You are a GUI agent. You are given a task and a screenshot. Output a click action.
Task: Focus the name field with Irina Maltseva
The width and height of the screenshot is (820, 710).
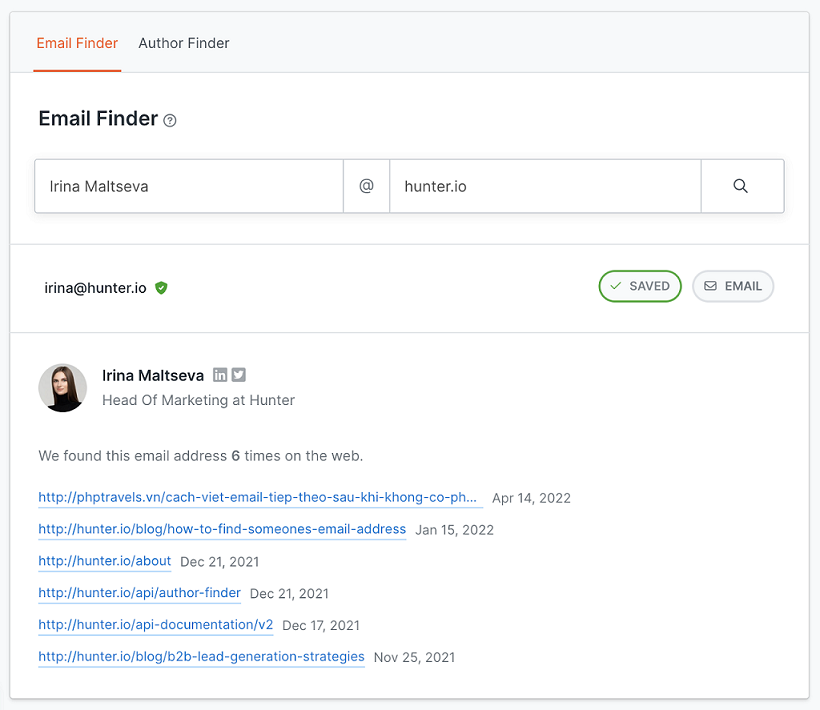pyautogui.click(x=189, y=186)
